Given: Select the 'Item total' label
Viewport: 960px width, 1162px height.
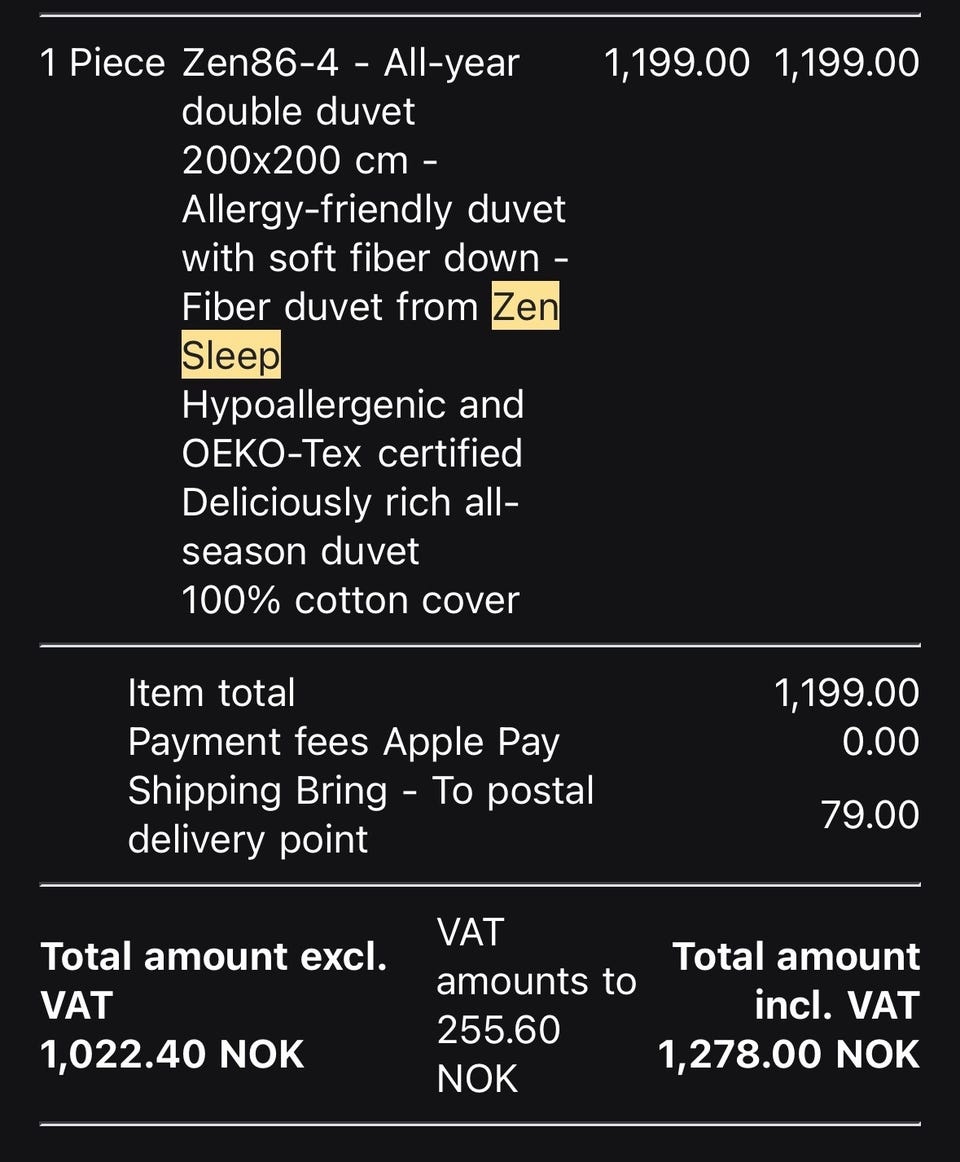Looking at the screenshot, I should [211, 693].
